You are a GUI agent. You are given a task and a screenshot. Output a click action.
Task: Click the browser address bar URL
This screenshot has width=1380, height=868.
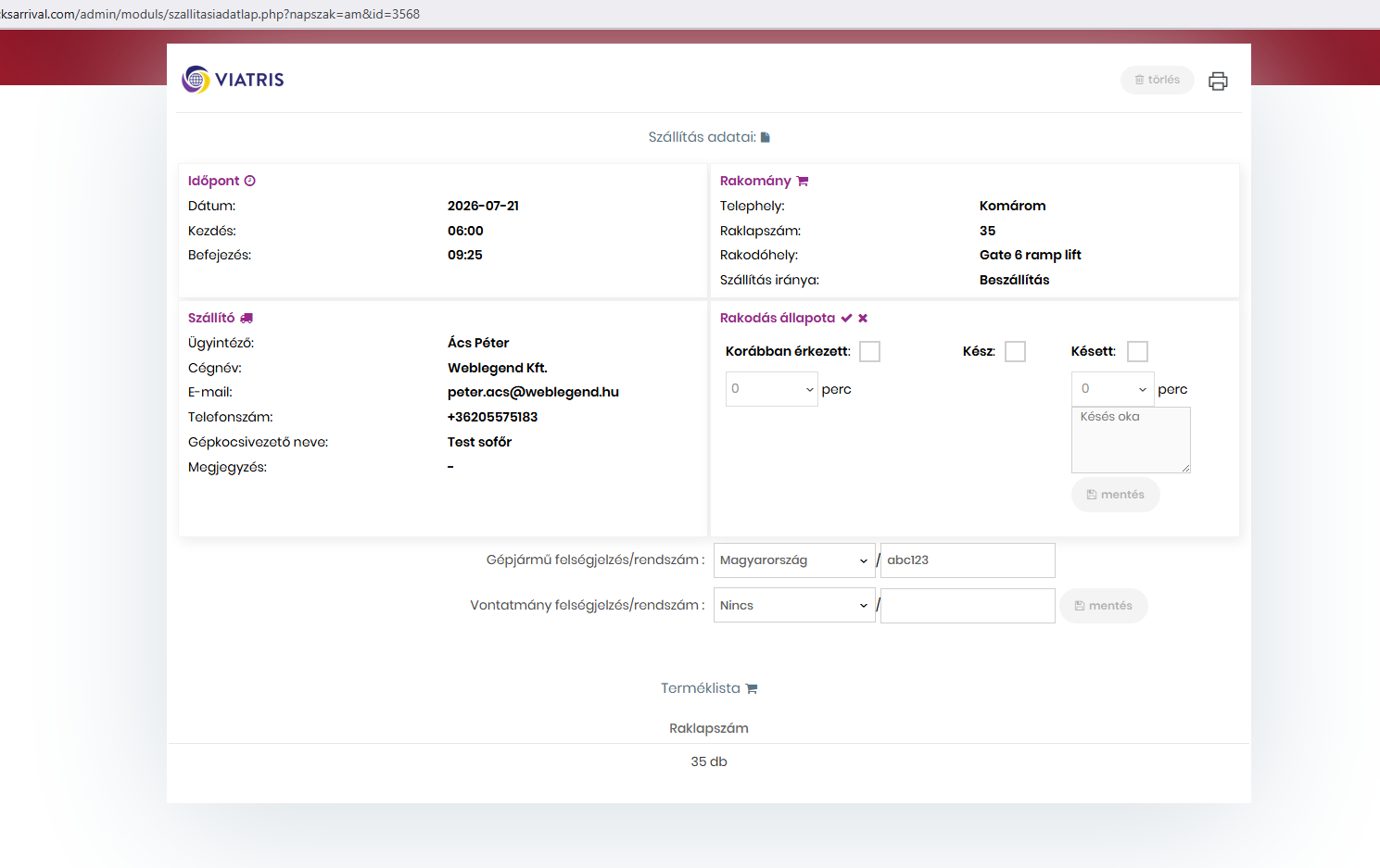pos(210,14)
